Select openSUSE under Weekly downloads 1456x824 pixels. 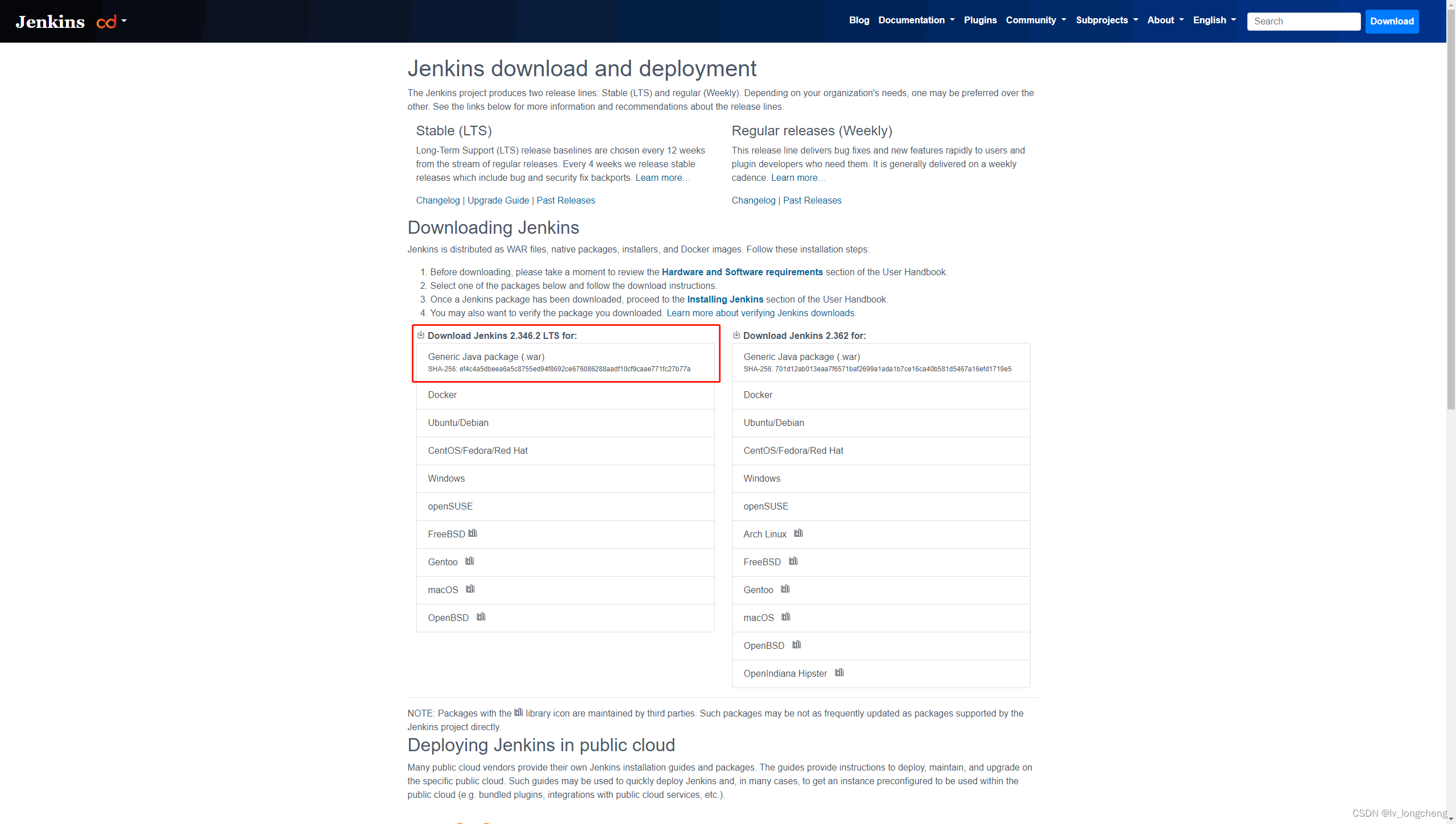pos(881,507)
